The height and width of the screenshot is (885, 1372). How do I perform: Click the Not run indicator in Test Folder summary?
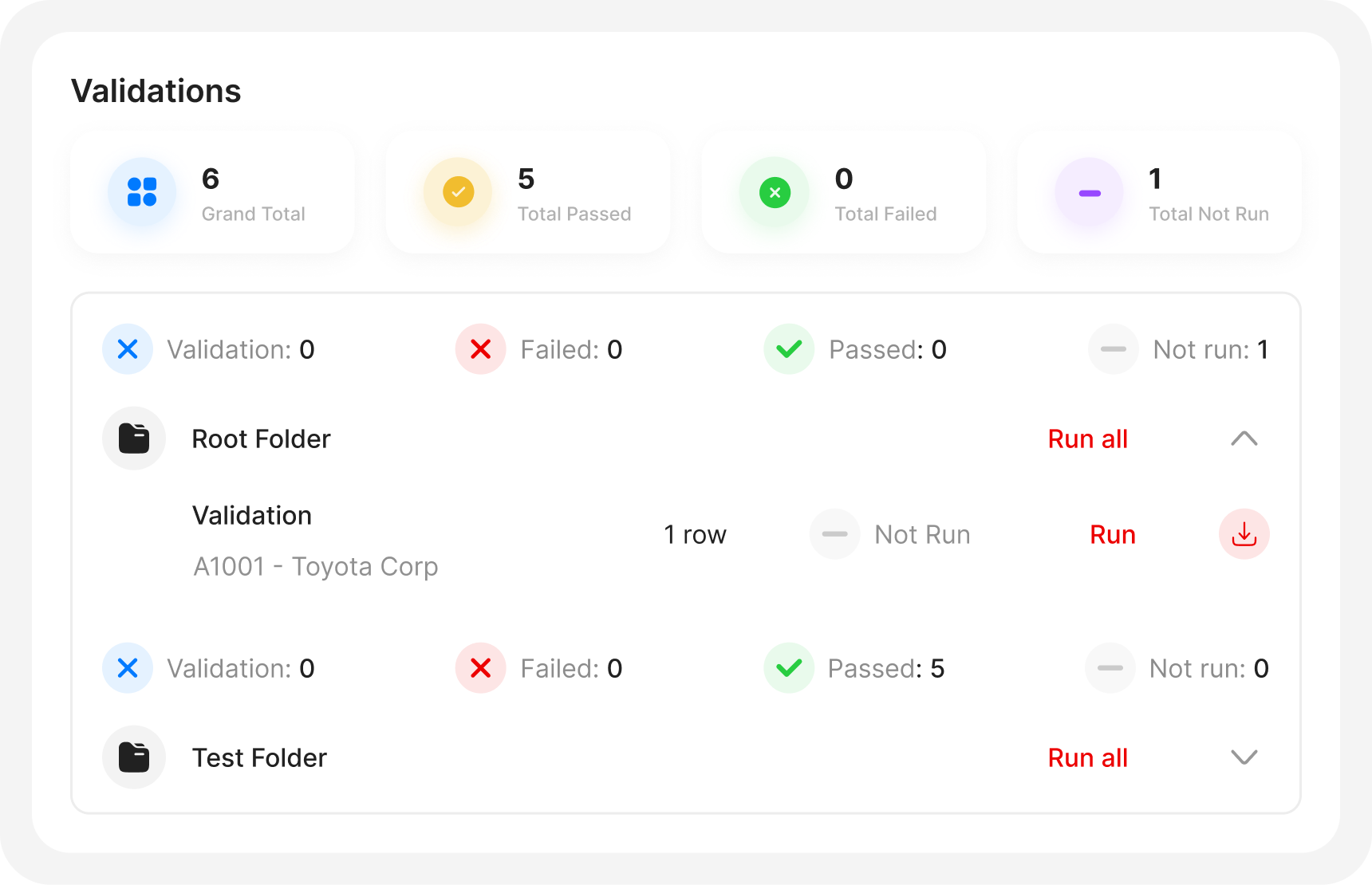[x=1110, y=668]
